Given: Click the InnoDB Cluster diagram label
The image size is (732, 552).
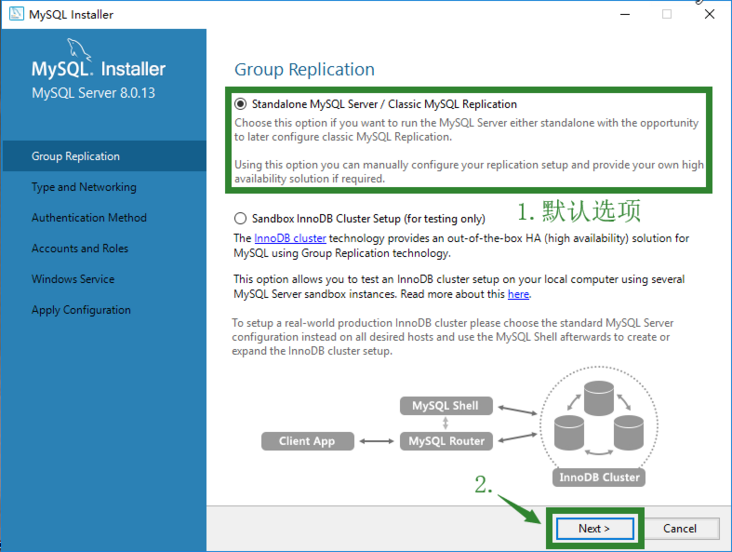Looking at the screenshot, I should click(x=599, y=477).
